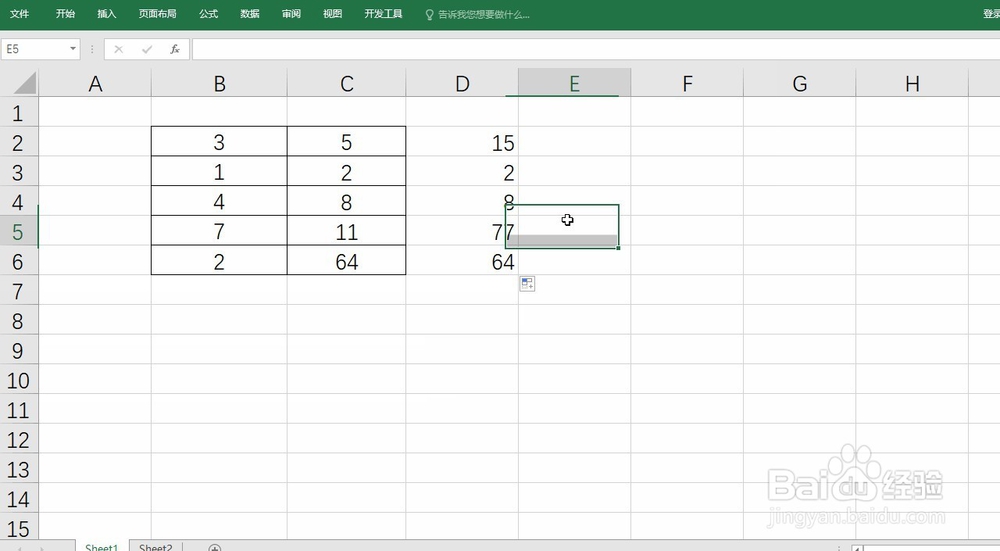Screen dimensions: 1000x551
Task: Open the Auto Fill Options button
Action: click(x=527, y=284)
